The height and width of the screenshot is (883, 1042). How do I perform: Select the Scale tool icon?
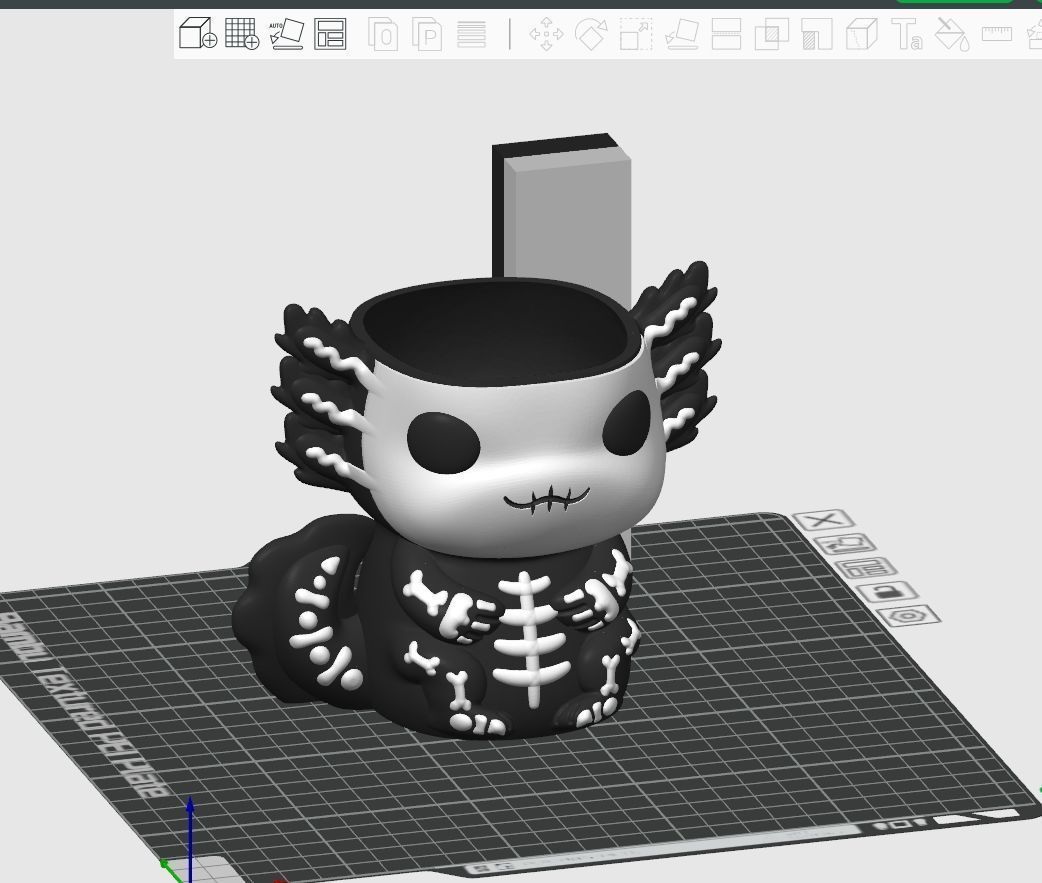[x=636, y=34]
